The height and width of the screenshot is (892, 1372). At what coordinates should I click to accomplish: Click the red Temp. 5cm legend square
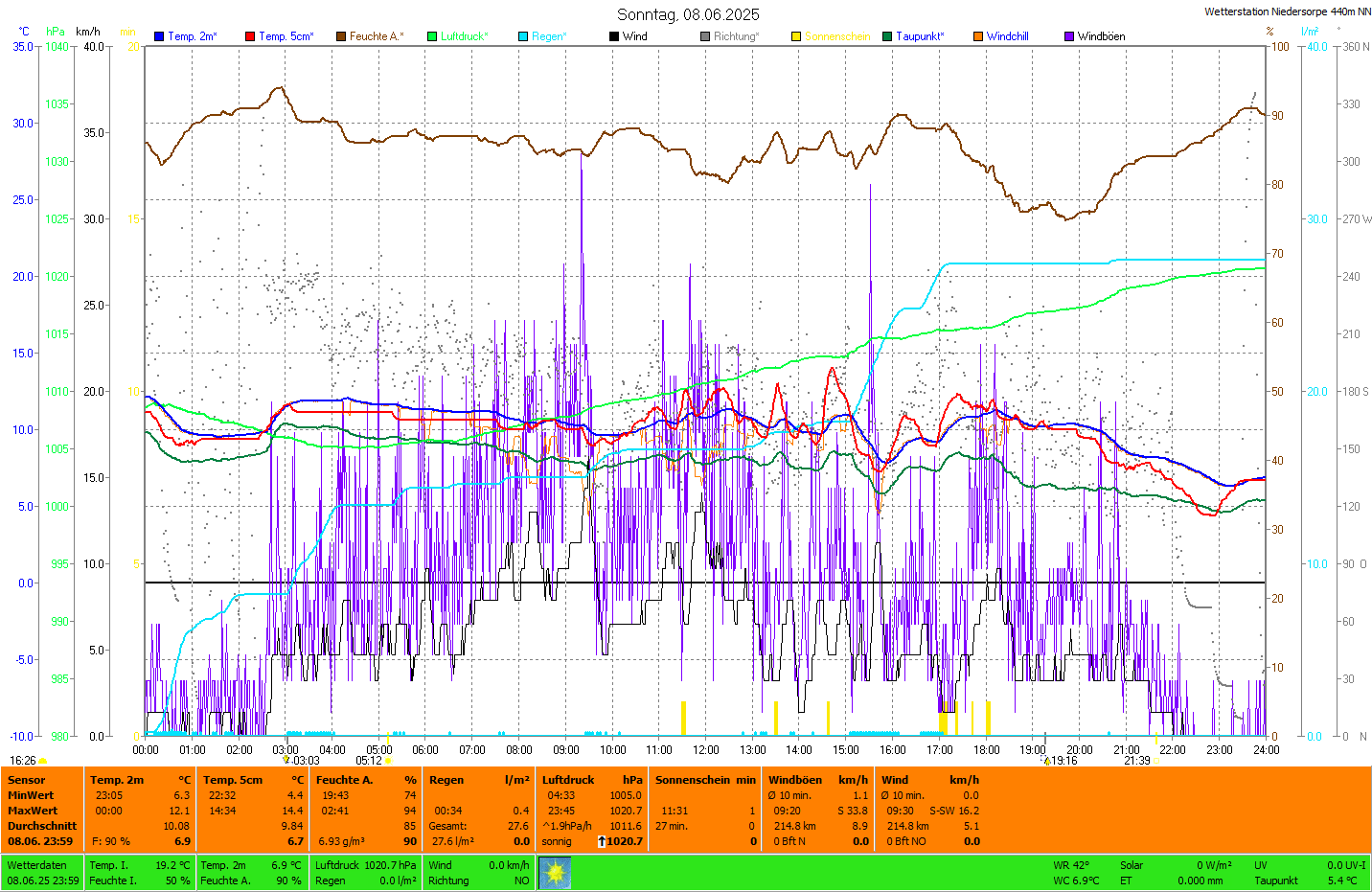[250, 36]
